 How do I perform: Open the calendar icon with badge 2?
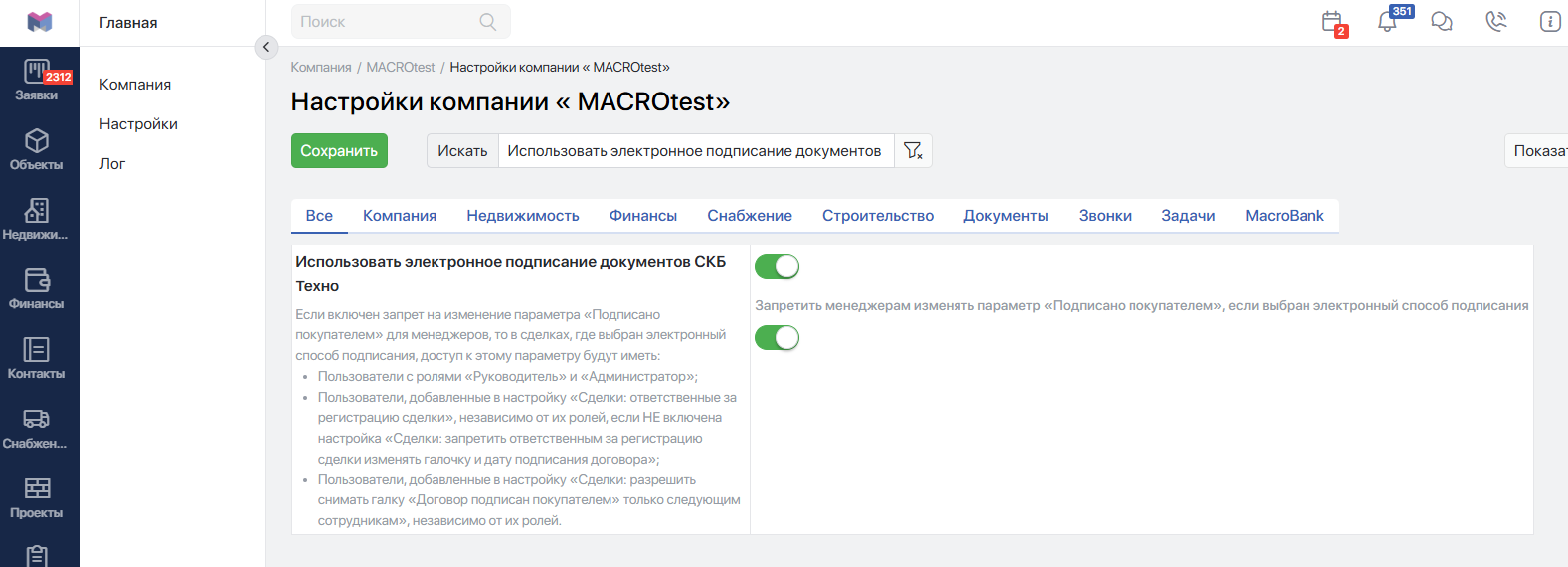(x=1333, y=22)
